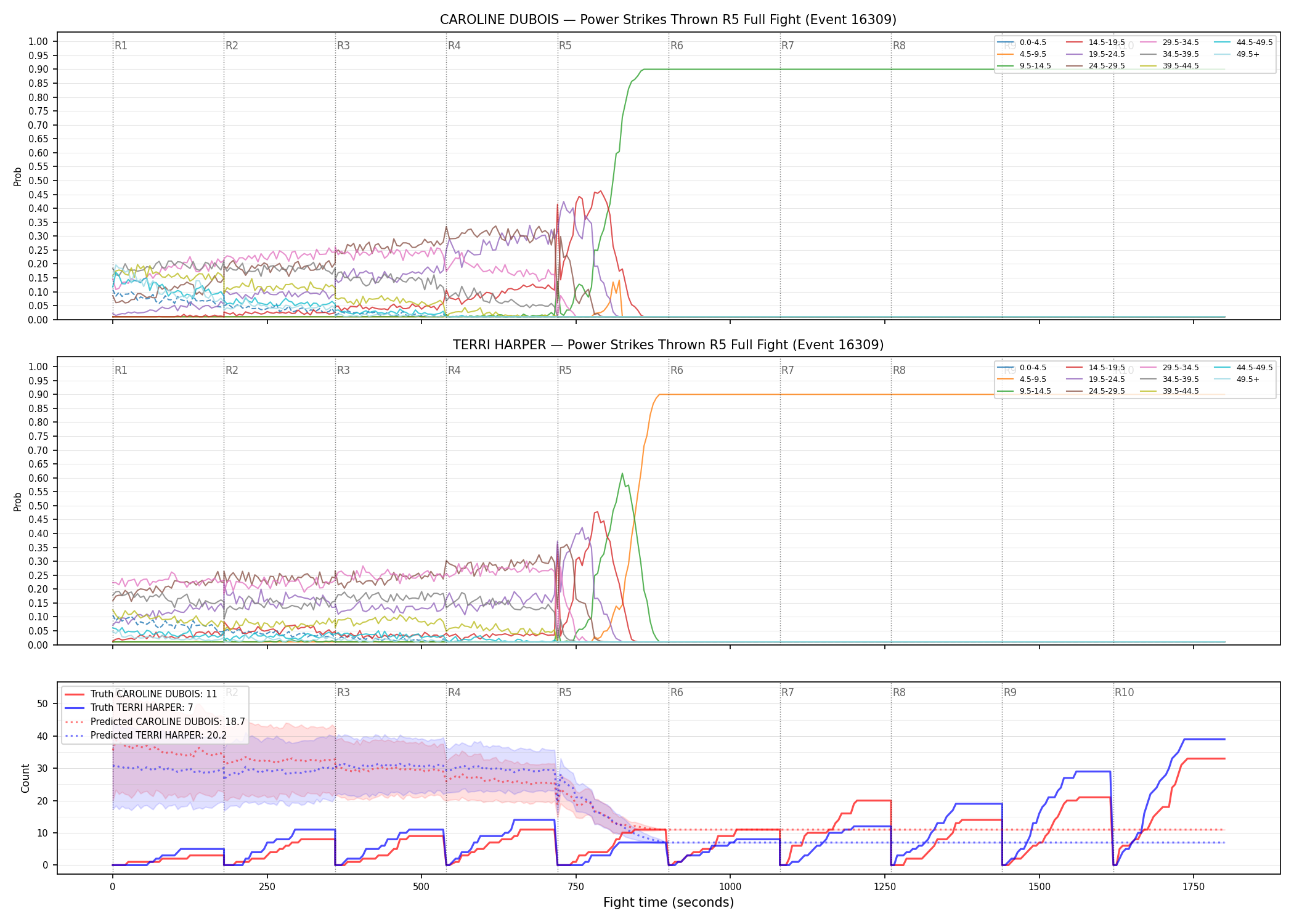The image size is (1294, 924).
Task: Click the Caroline Dubois Power Strikes chart title
Action: pos(668,20)
